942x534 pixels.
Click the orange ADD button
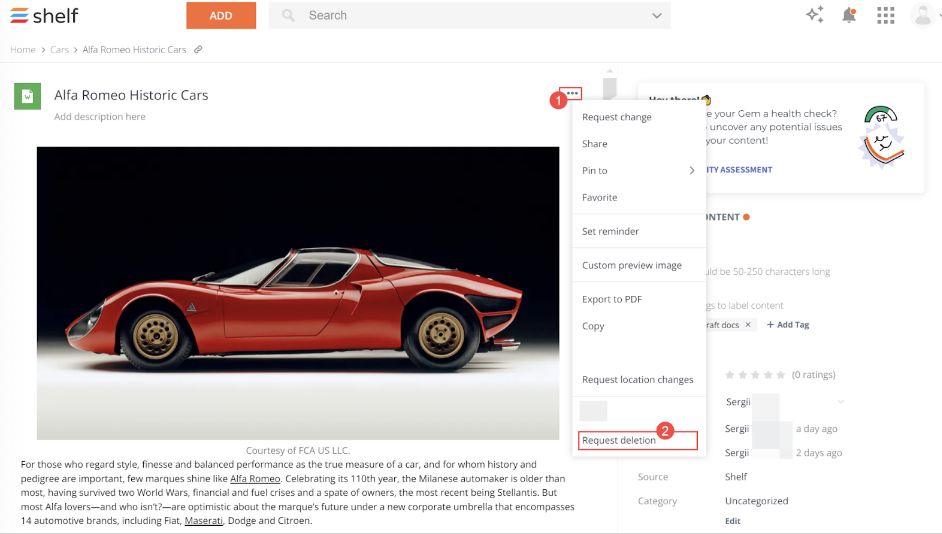coord(221,16)
